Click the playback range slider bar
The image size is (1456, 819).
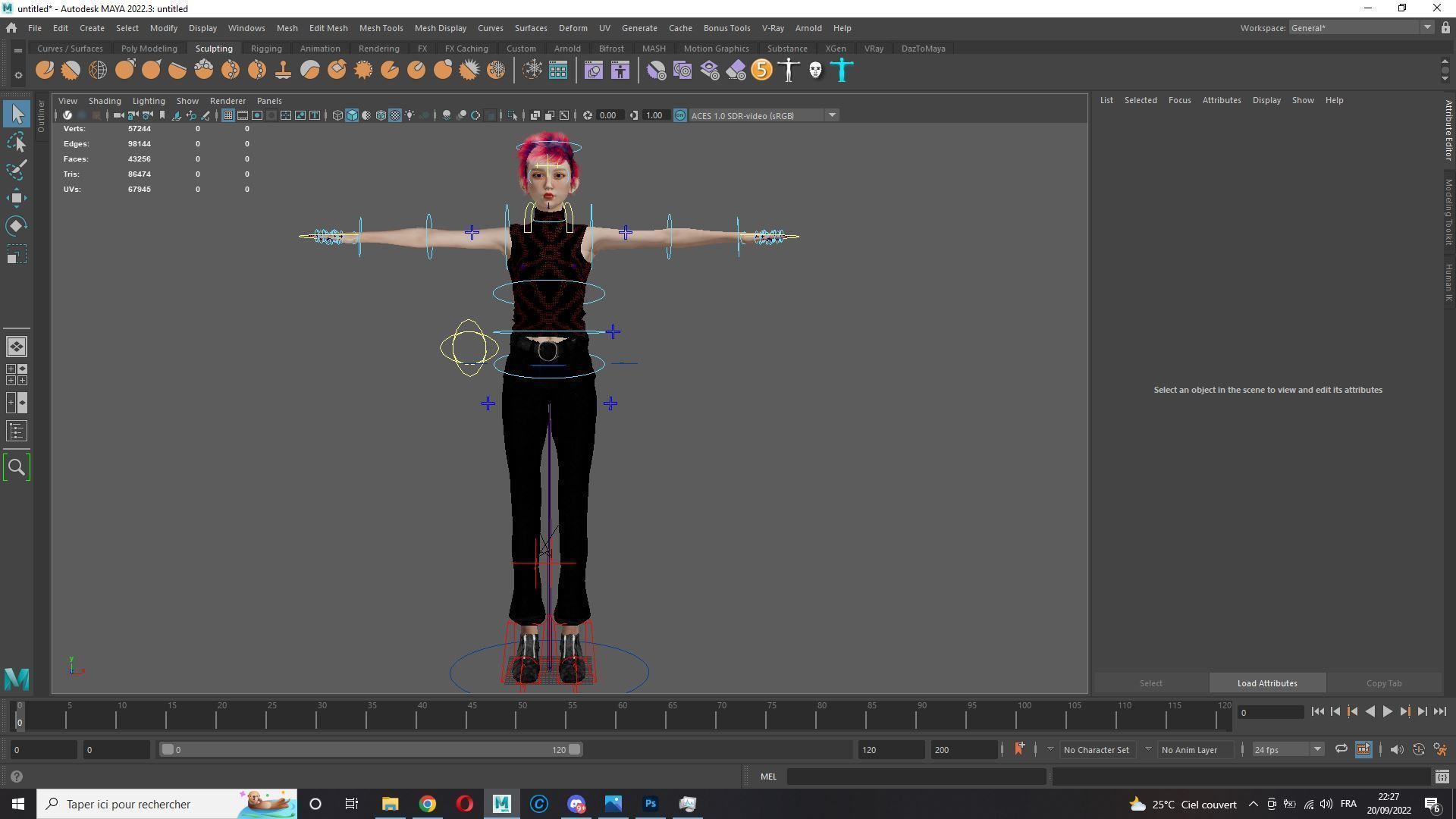(372, 749)
